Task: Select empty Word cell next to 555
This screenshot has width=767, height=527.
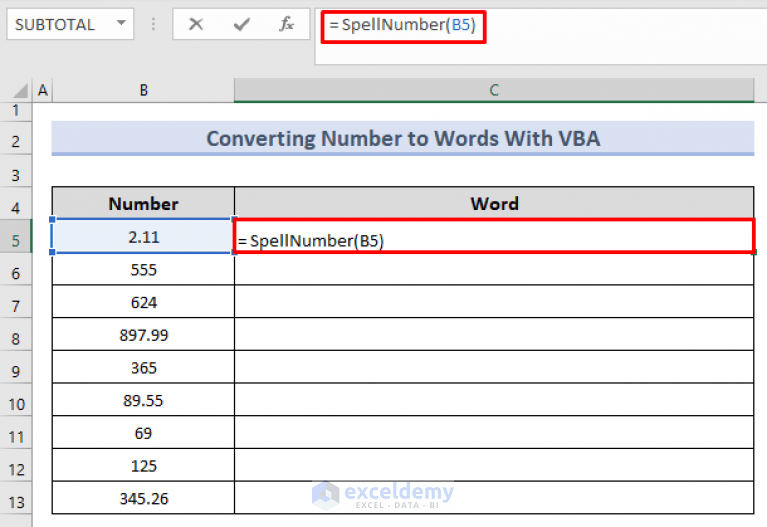Action: click(x=494, y=269)
